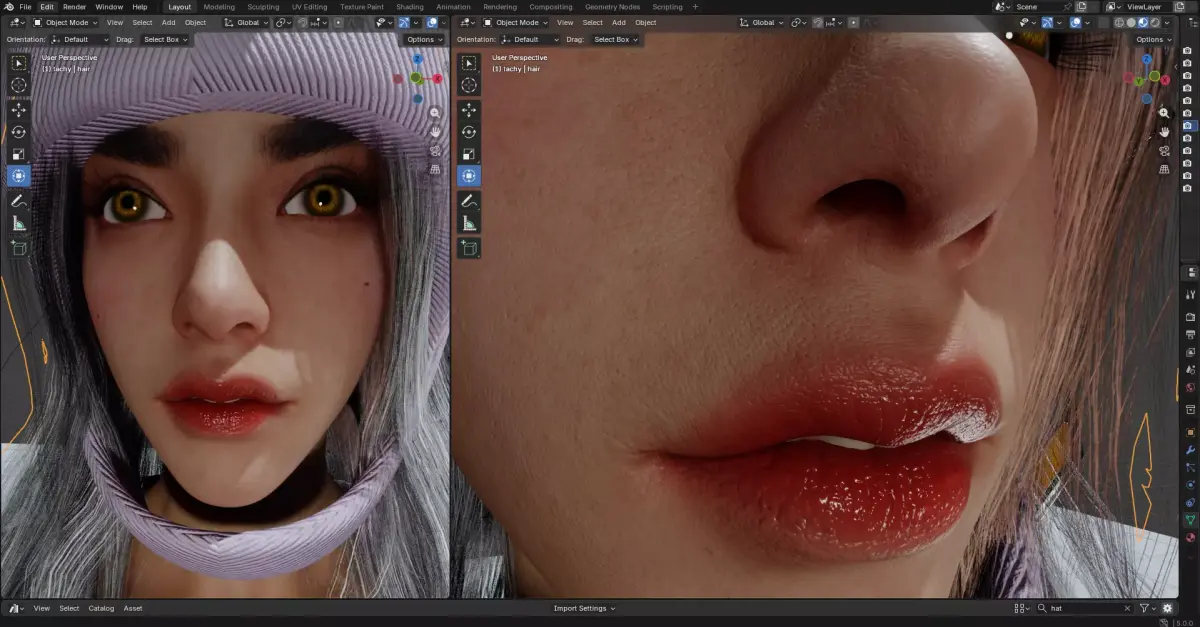Open Import Settings in asset browser
The width and height of the screenshot is (1200, 627).
[584, 608]
